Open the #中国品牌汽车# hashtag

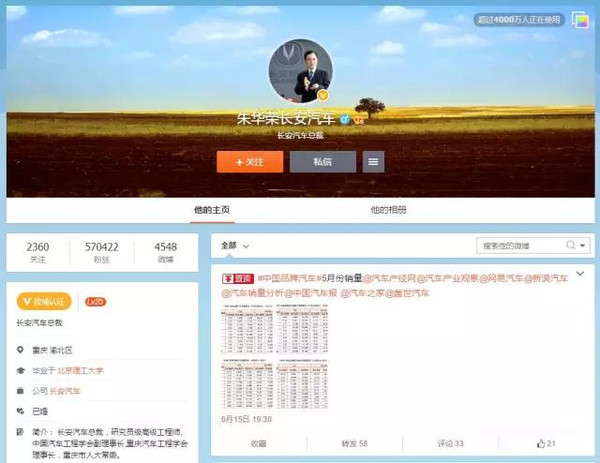289,278
